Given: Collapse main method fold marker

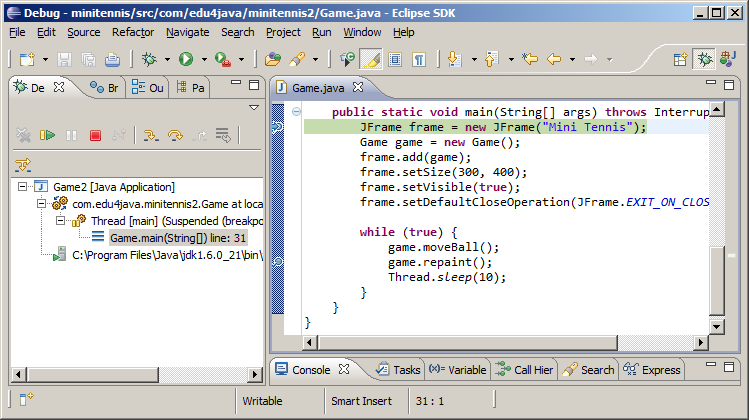Looking at the screenshot, I should [x=296, y=112].
